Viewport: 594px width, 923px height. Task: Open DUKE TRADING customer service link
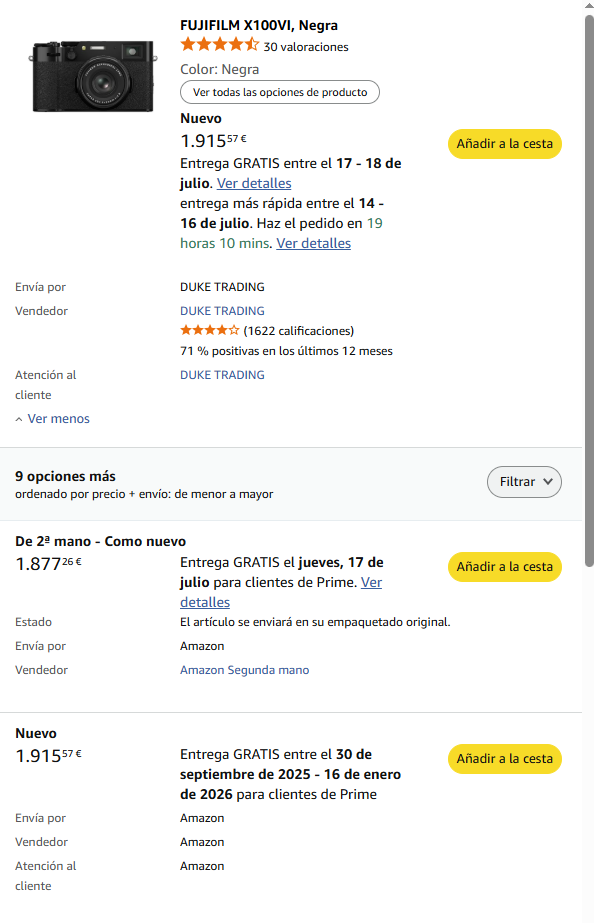tap(223, 375)
